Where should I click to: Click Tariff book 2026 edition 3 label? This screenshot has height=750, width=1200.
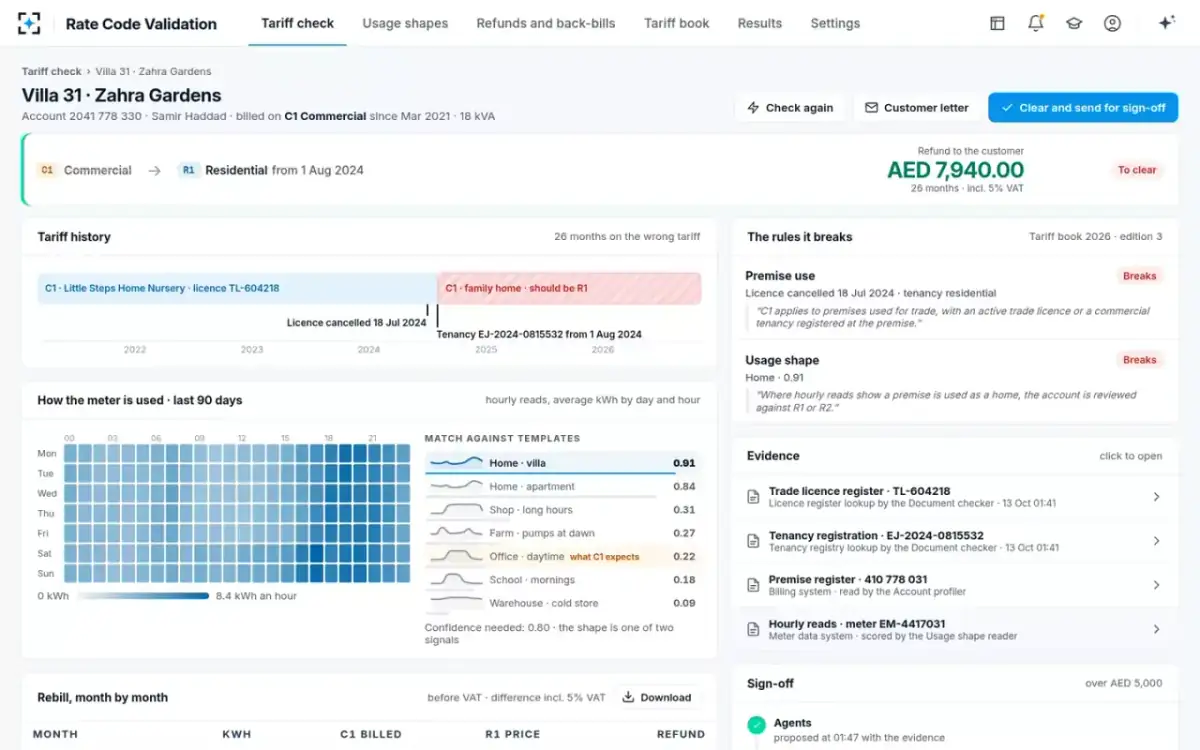(x=1095, y=237)
